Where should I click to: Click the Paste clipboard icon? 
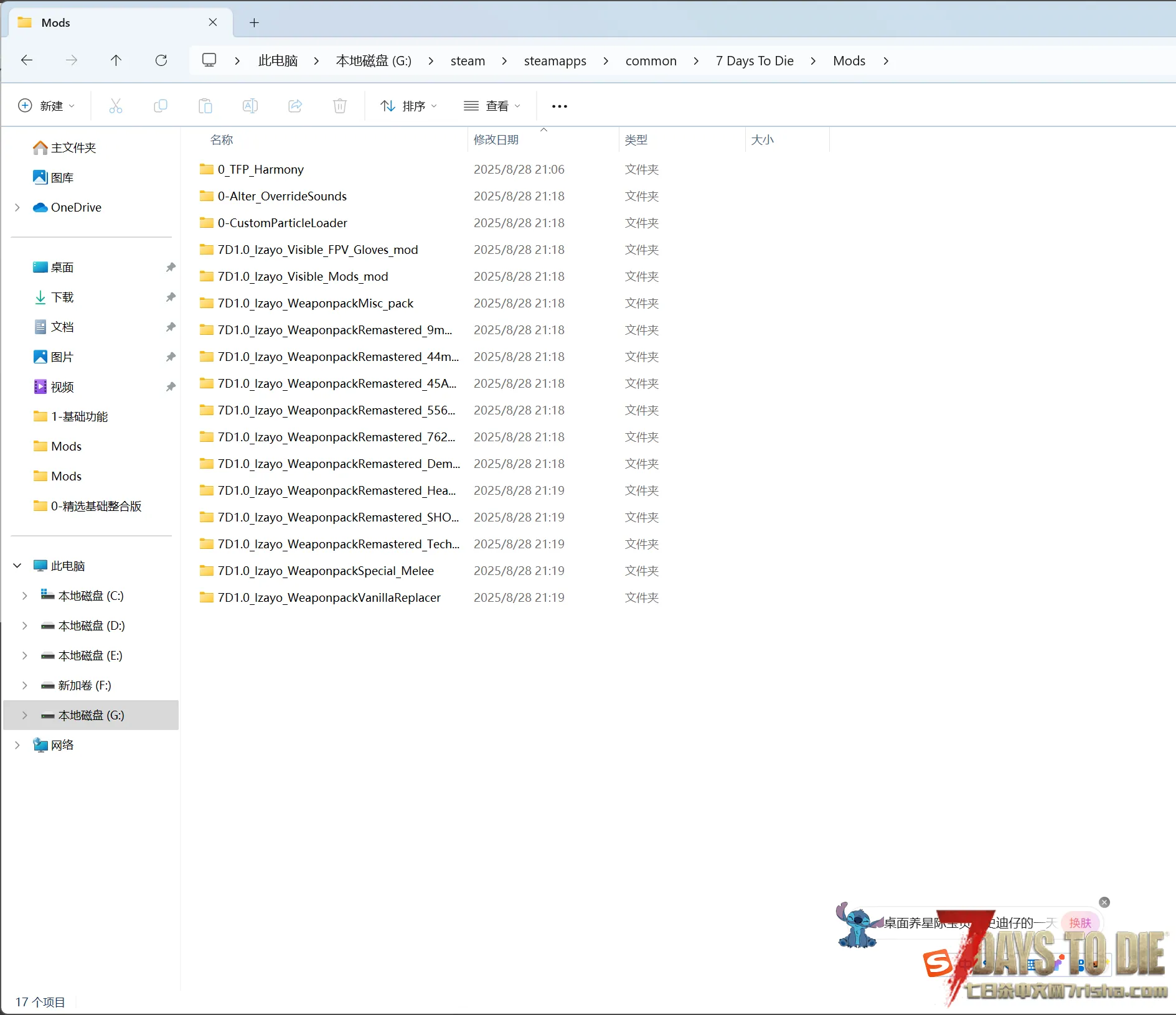click(205, 106)
